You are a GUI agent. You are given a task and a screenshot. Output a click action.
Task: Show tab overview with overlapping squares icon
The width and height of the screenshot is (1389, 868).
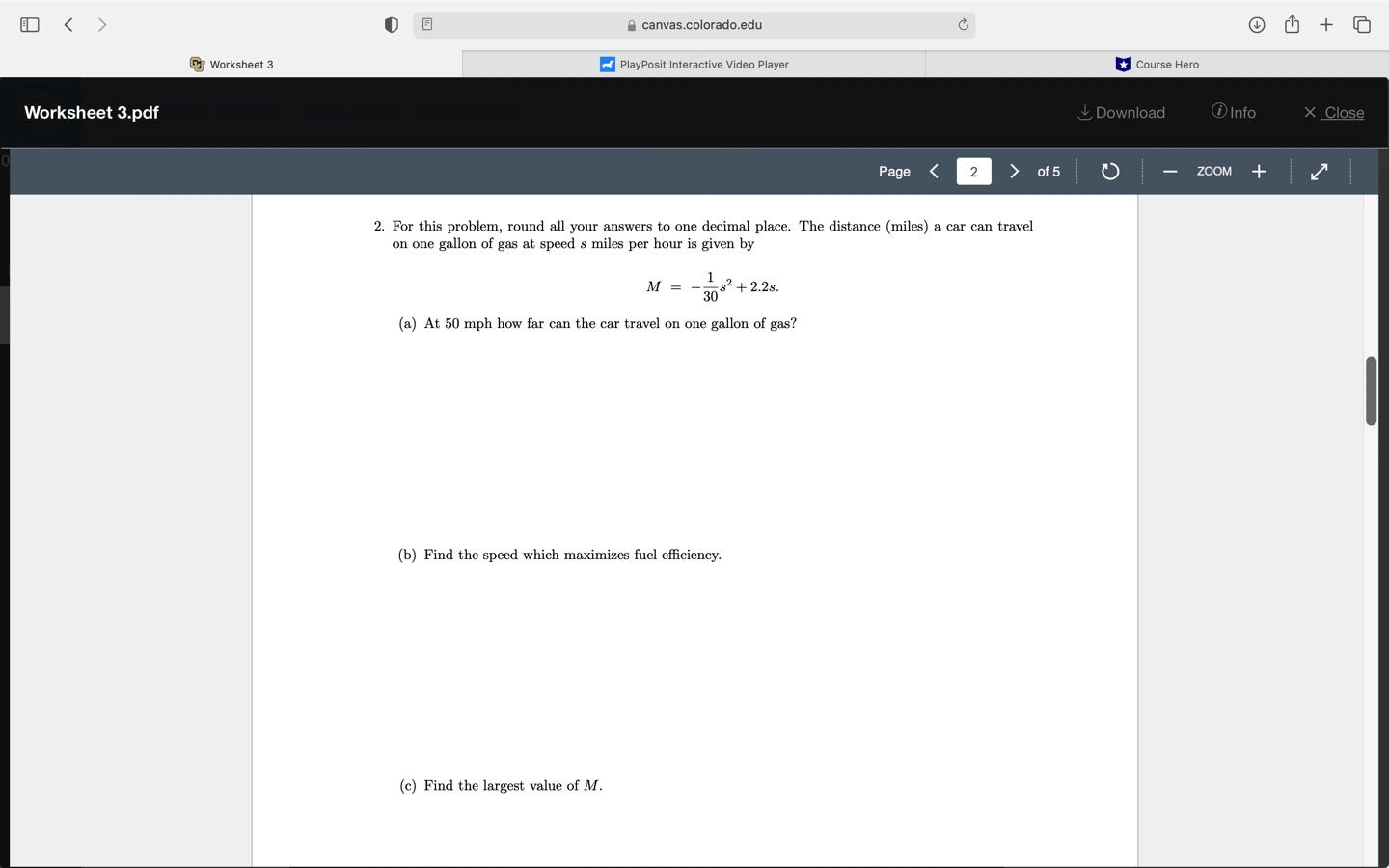(x=1362, y=25)
